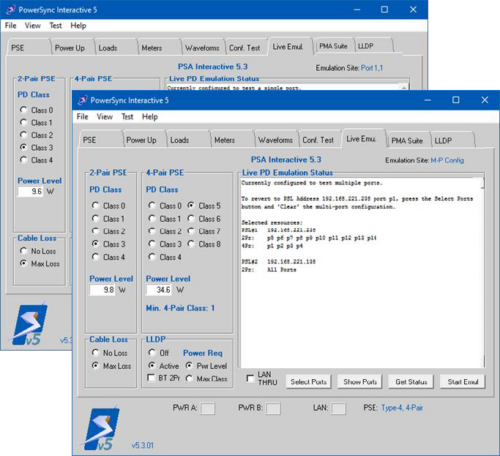This screenshot has width=500, height=456.
Task: Switch to the Power Up tab in front window
Action: click(144, 140)
